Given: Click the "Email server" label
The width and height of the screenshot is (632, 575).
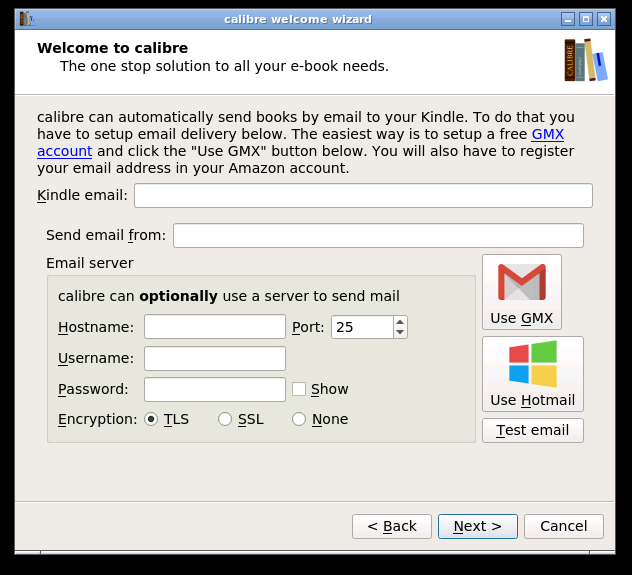Looking at the screenshot, I should pos(89,263).
